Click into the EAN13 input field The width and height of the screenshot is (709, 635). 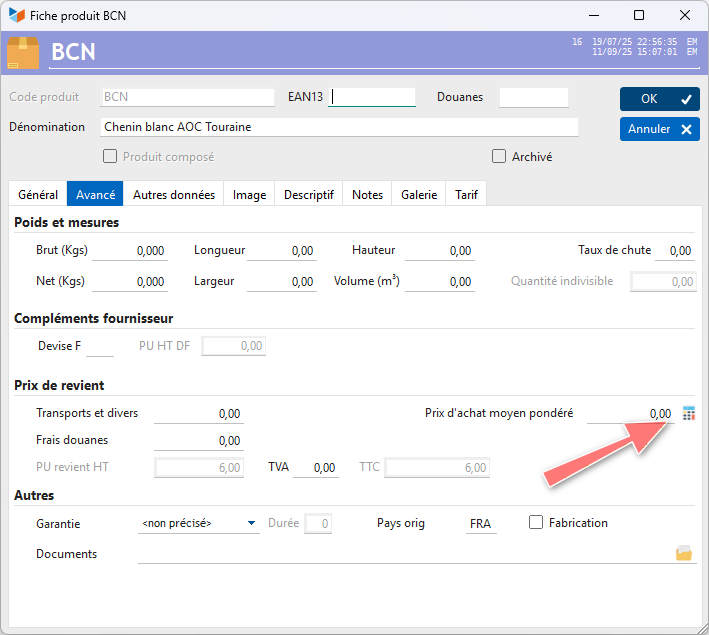click(372, 97)
